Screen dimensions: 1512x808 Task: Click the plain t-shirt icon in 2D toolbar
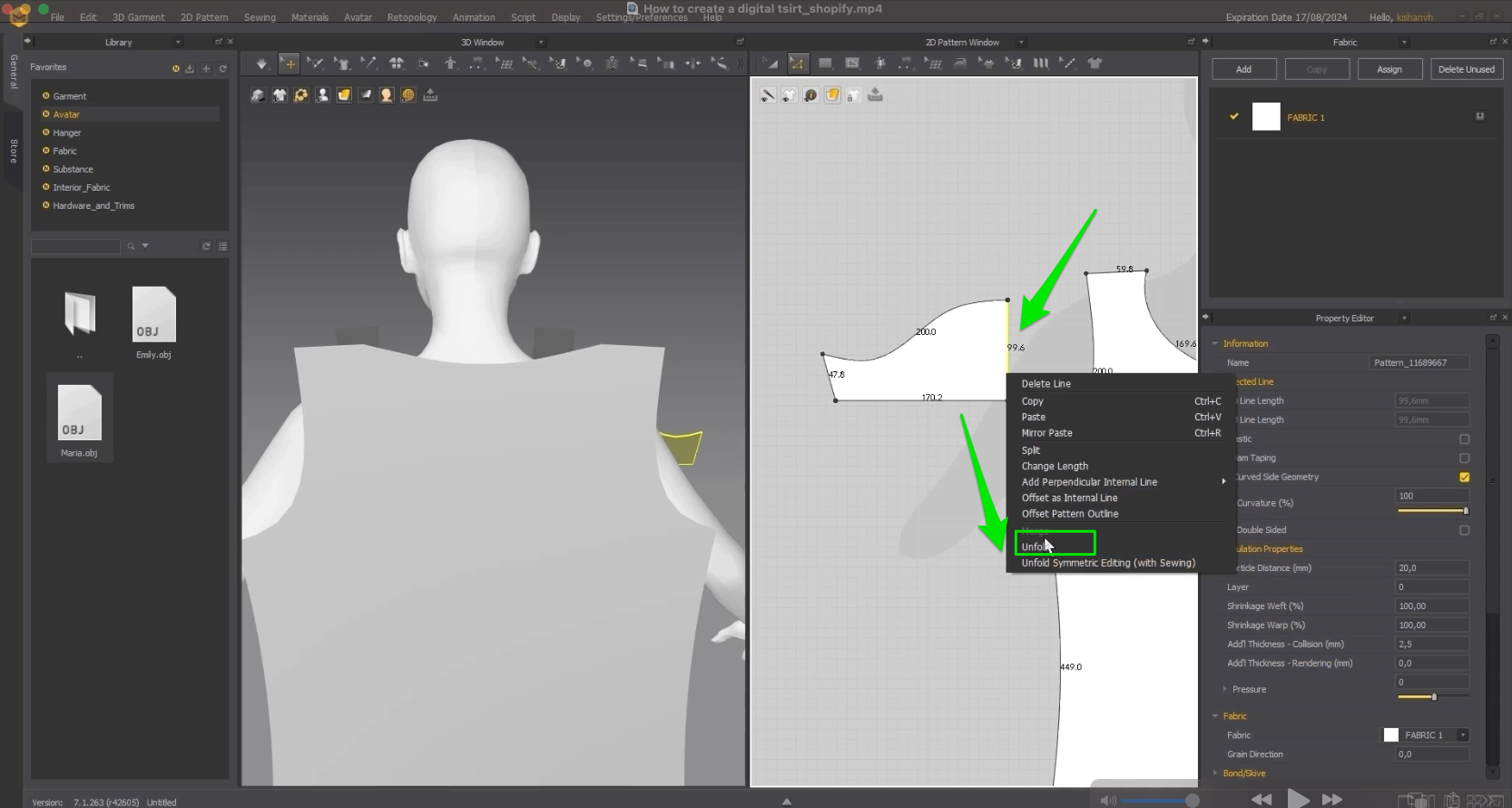(x=1095, y=64)
